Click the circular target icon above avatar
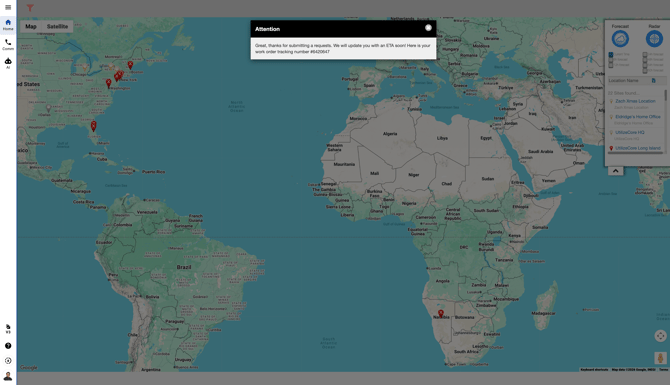The image size is (670, 385). click(8, 361)
